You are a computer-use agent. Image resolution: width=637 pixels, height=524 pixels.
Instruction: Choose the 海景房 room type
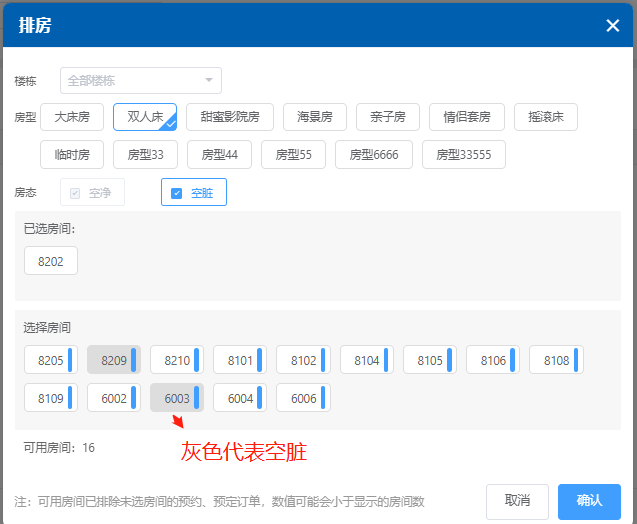[315, 117]
